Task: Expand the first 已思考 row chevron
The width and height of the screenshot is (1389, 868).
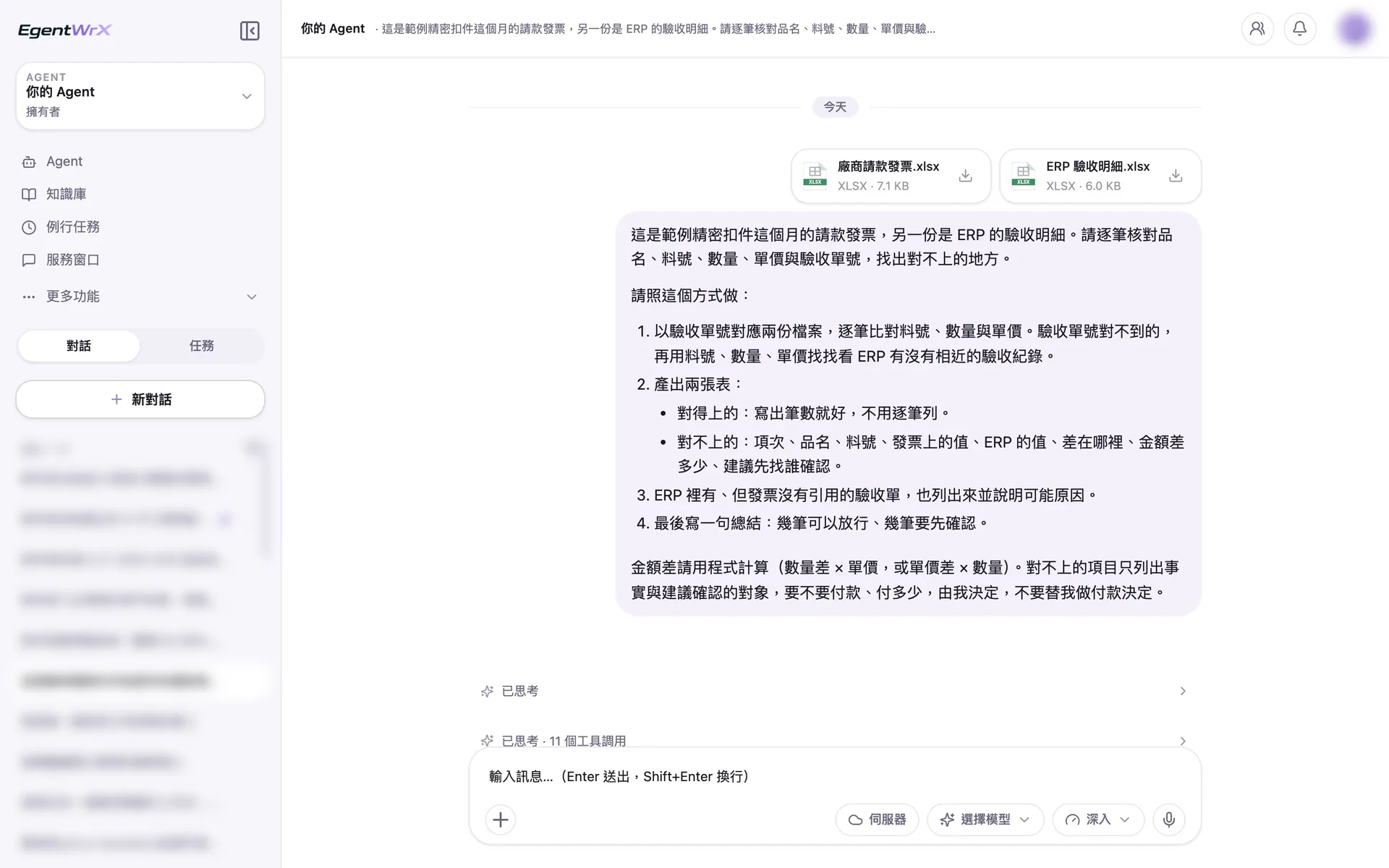Action: tap(1183, 692)
